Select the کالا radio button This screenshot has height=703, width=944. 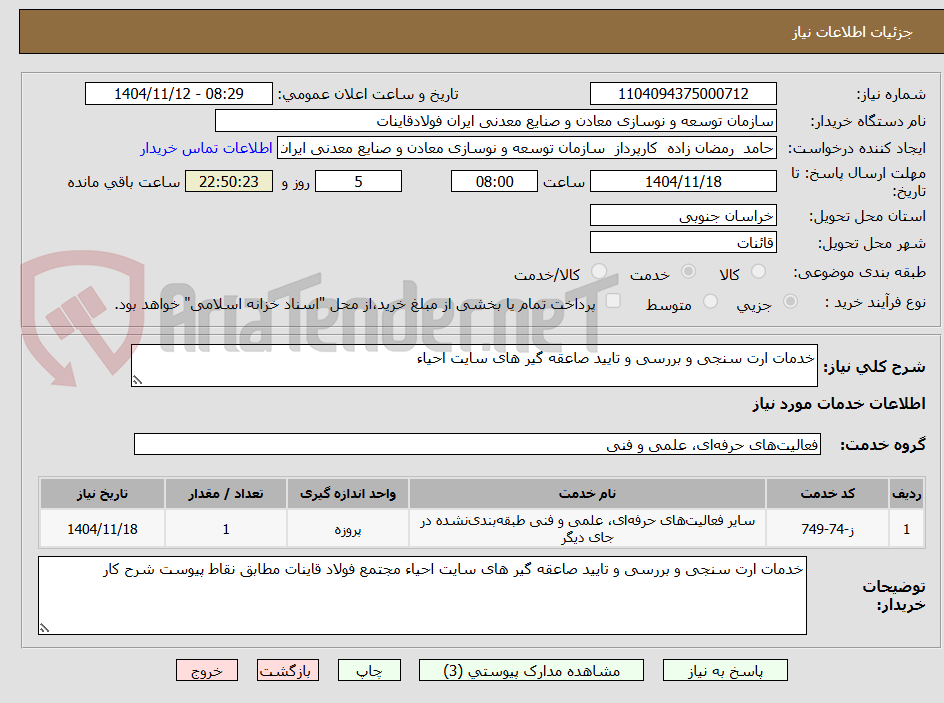point(759,271)
